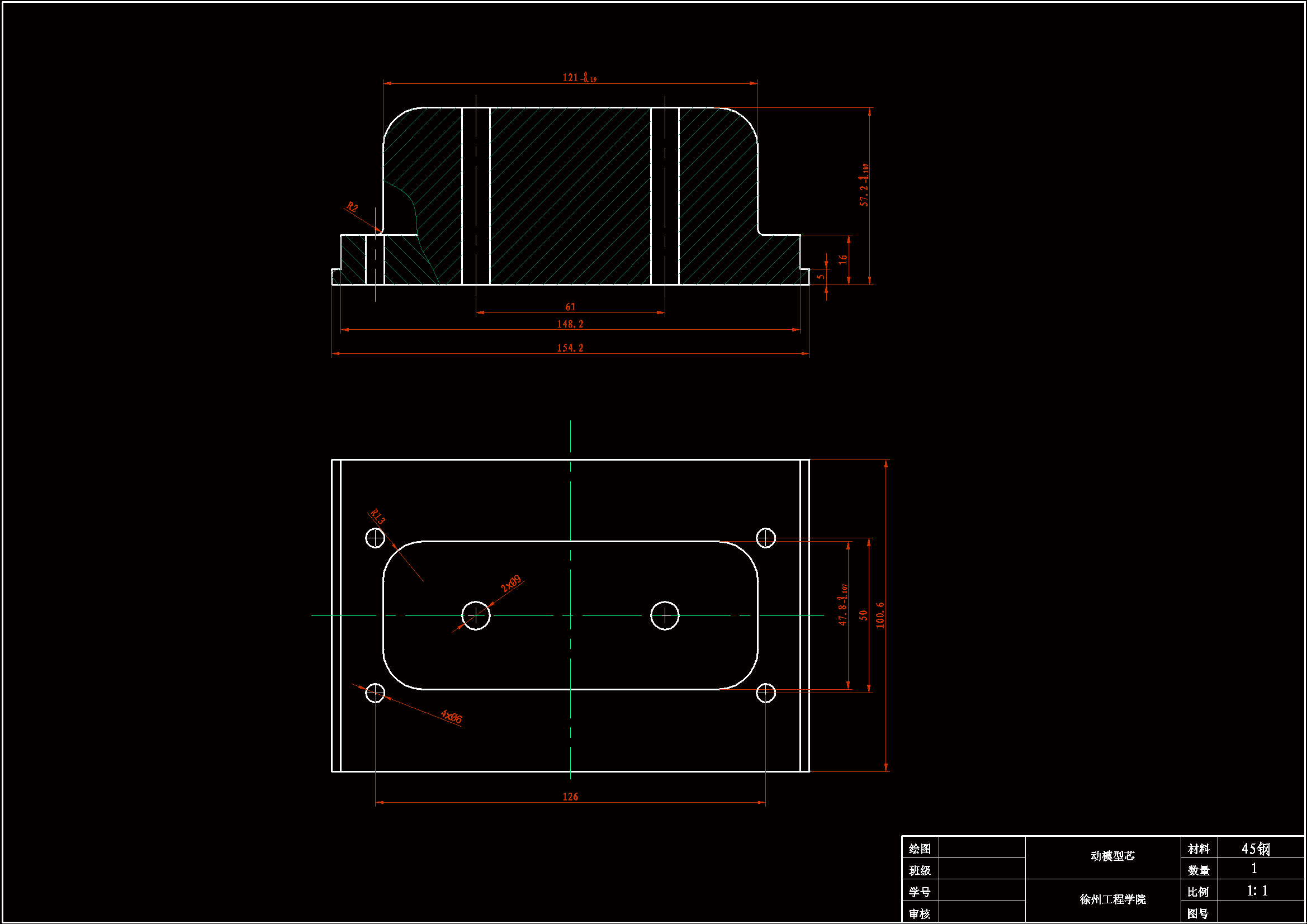This screenshot has width=1307, height=924.
Task: Click the 徐州工程学院 cell in title block
Action: tap(1112, 899)
